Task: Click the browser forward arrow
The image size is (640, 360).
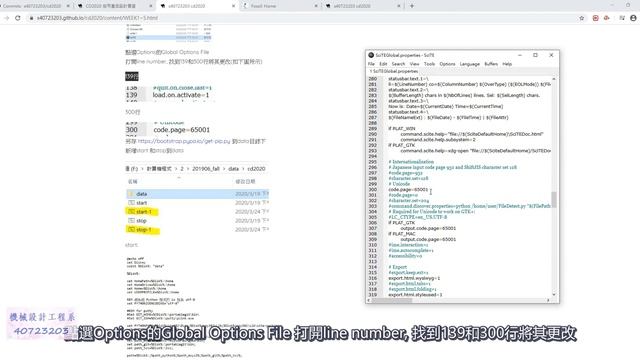Action: (7, 18)
